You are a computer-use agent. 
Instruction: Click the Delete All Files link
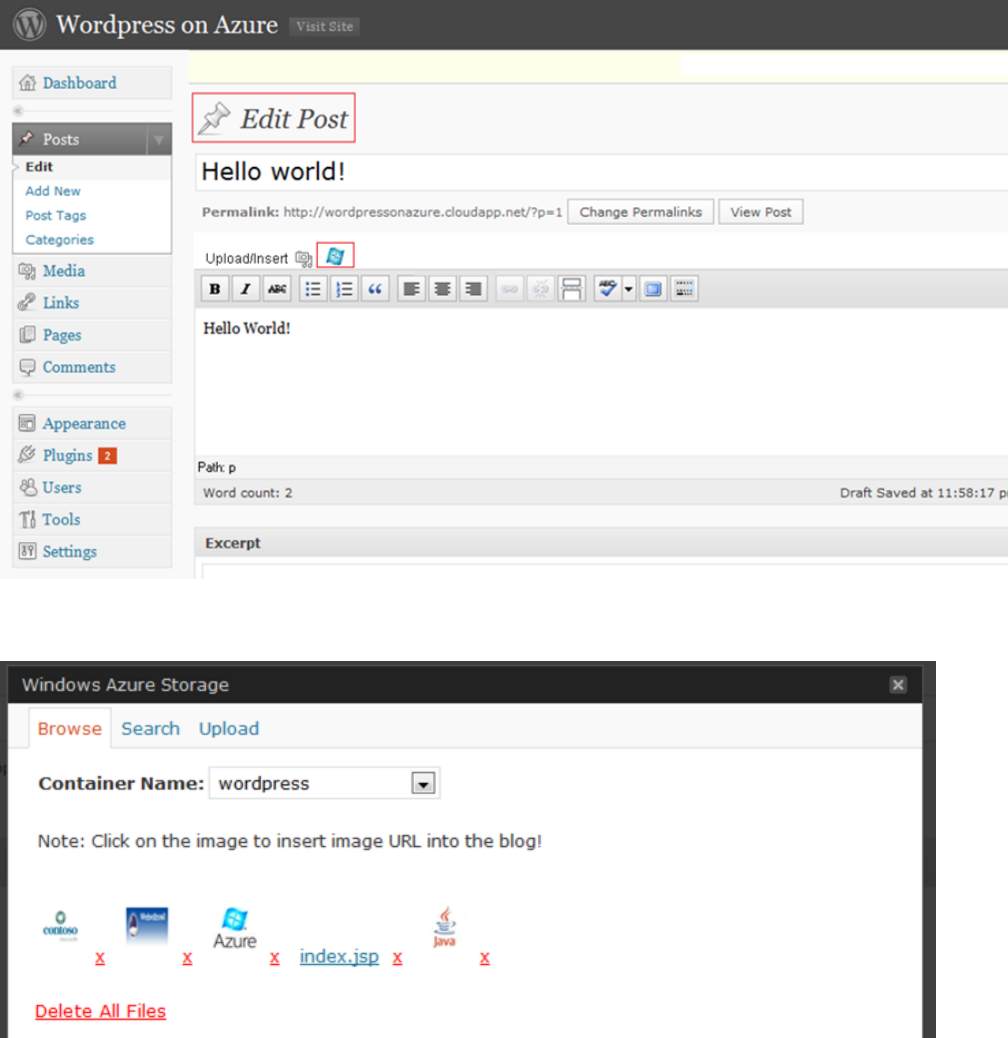(101, 1011)
